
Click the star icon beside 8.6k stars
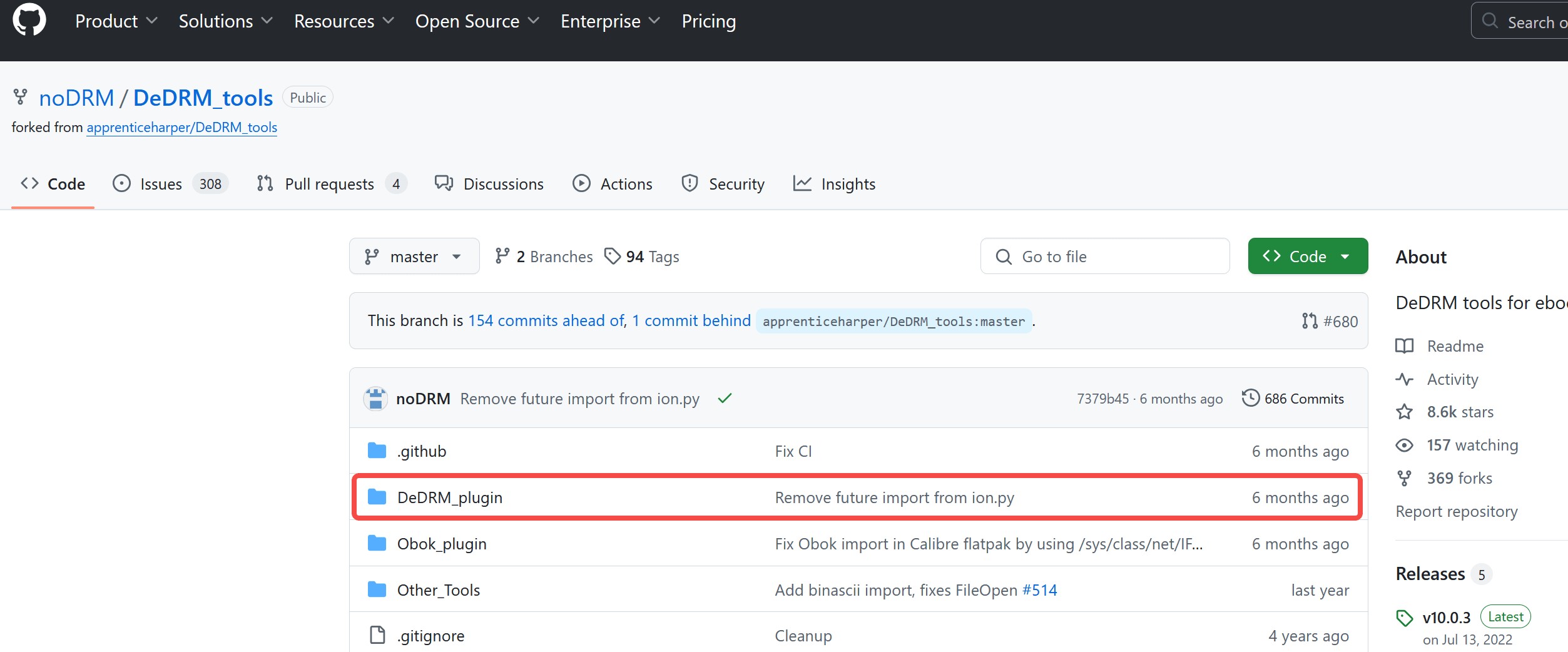pos(1405,412)
